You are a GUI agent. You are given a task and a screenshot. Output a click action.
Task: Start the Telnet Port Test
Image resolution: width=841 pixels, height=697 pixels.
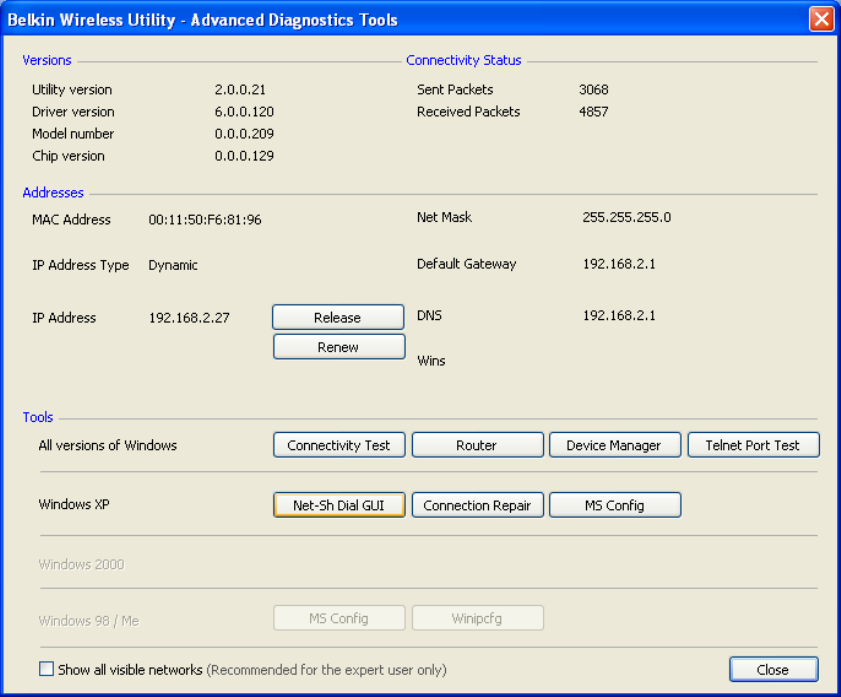pos(753,445)
